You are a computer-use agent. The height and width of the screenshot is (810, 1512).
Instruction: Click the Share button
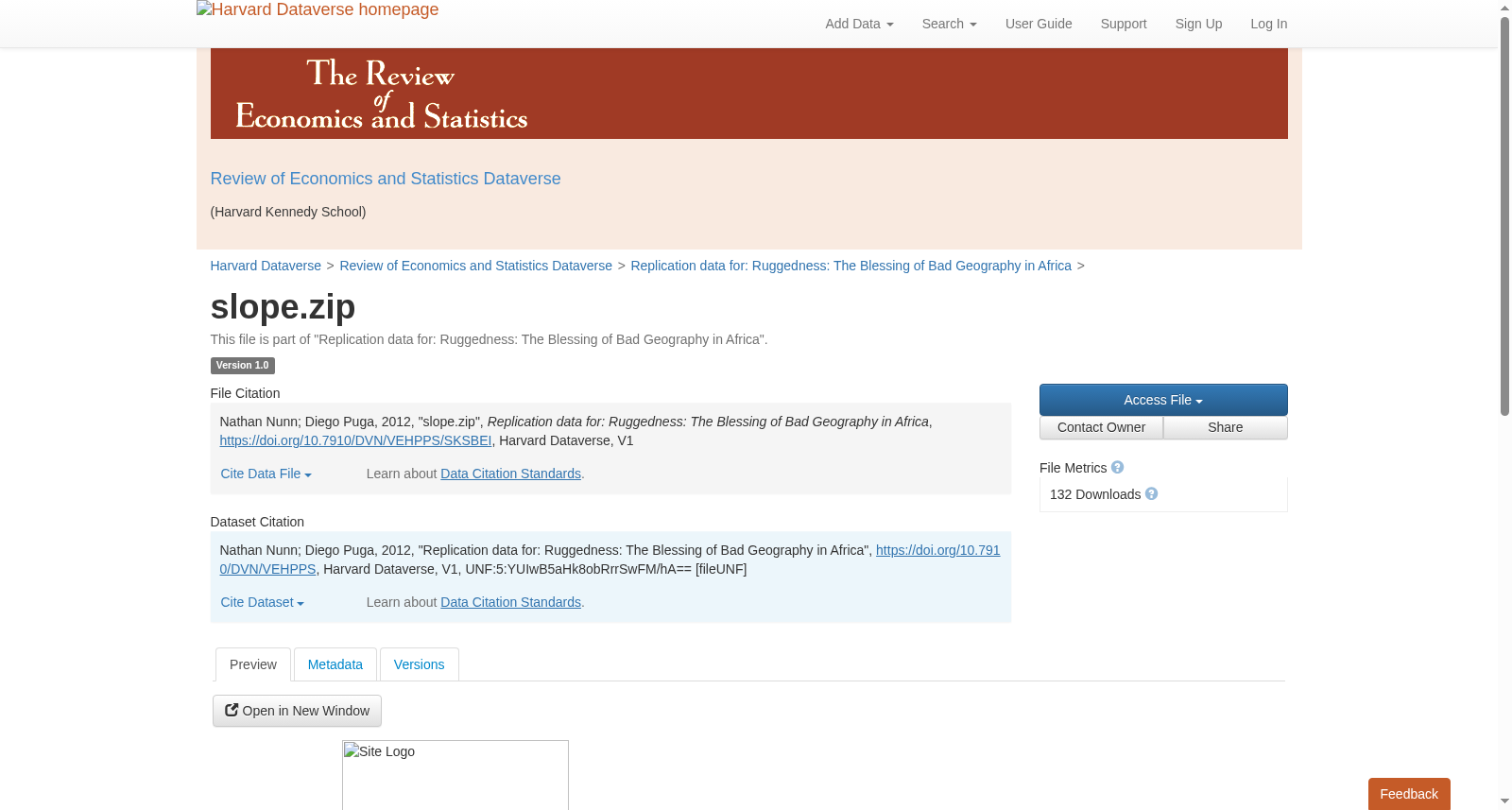(x=1226, y=427)
